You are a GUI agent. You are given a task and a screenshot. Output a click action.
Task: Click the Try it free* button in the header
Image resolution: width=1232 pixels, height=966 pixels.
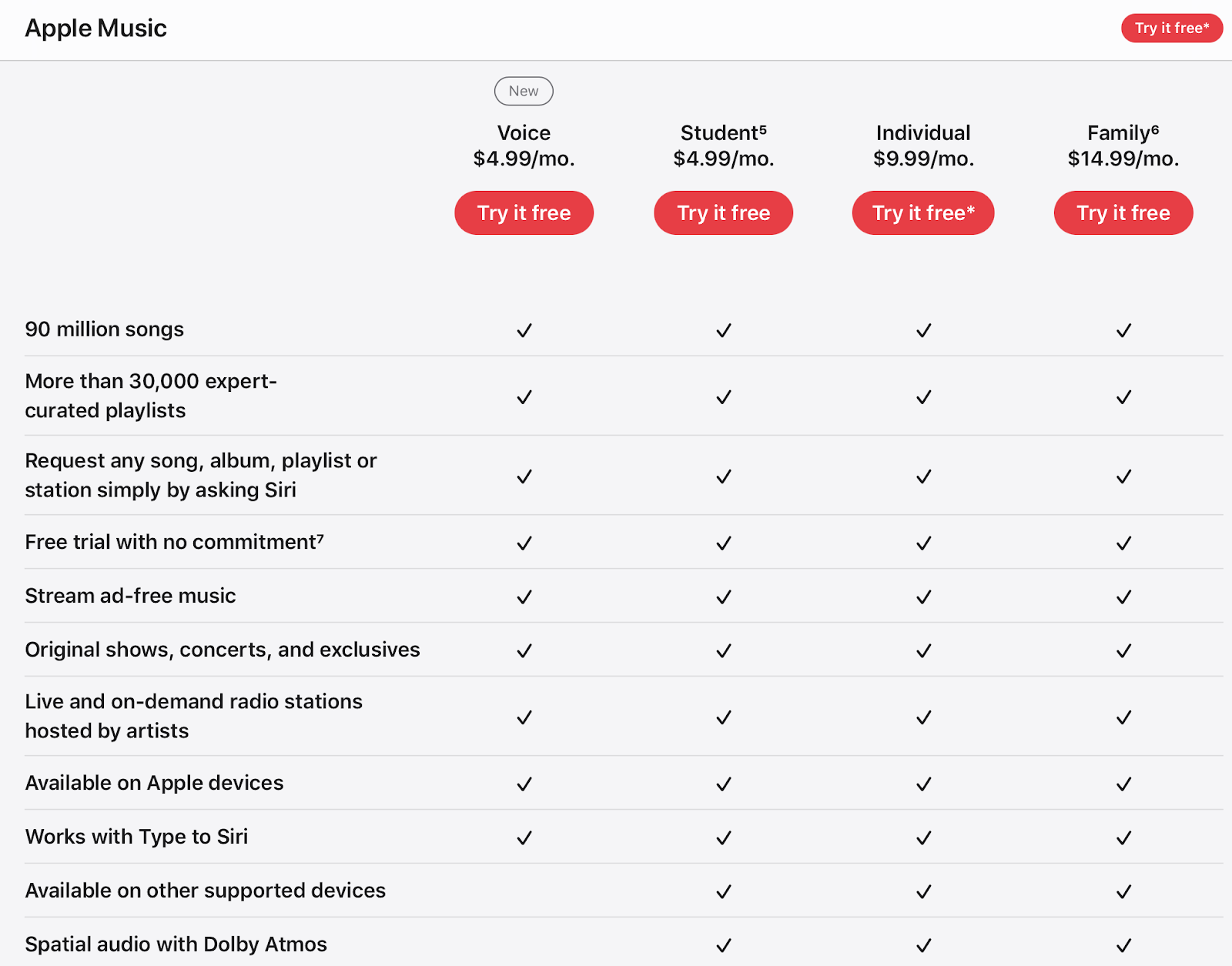click(1171, 28)
